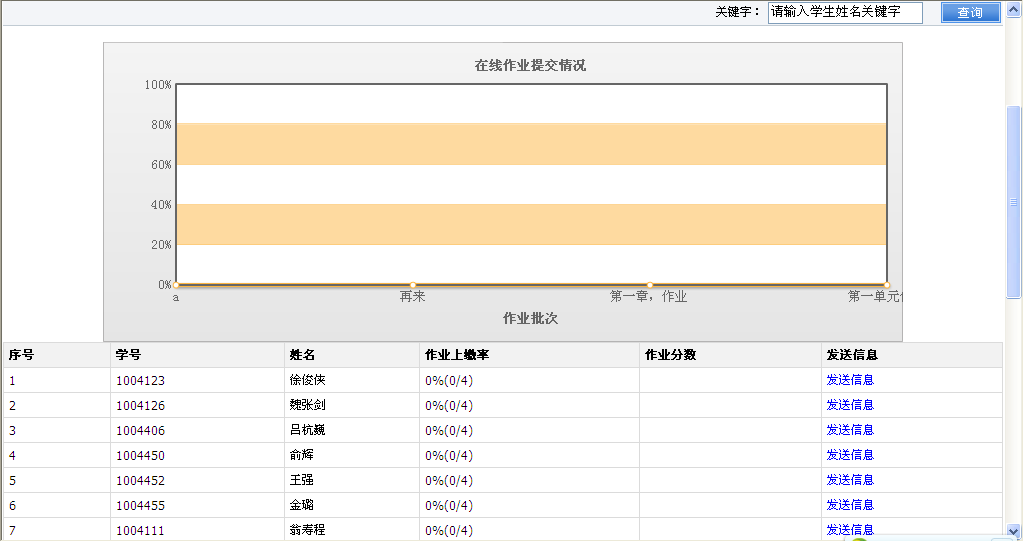Click chart data point for 第一章，作业
Screen dimensions: 1024x541
tap(649, 285)
